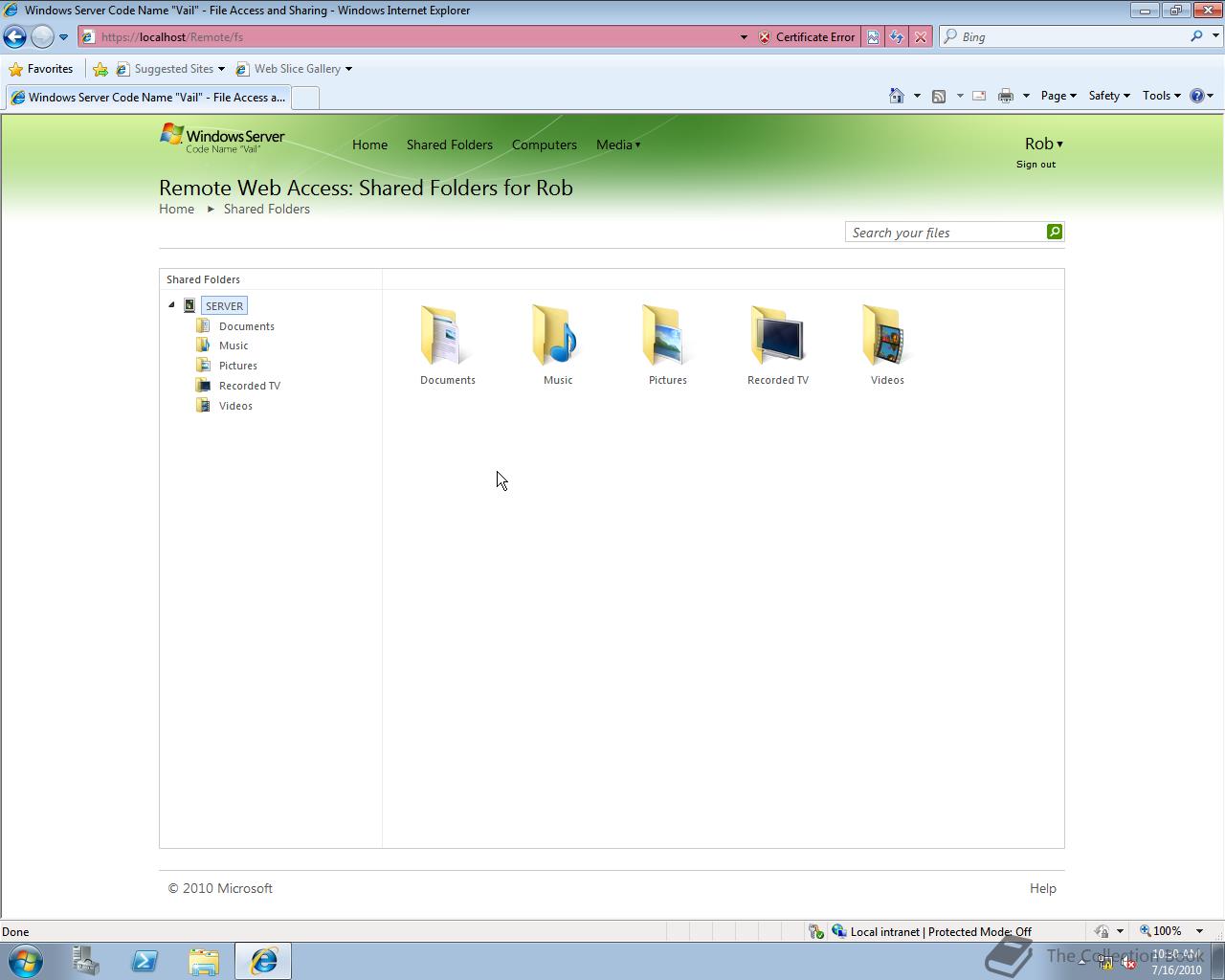Open Server Manager from the taskbar
Viewport: 1225px width, 980px height.
85,961
